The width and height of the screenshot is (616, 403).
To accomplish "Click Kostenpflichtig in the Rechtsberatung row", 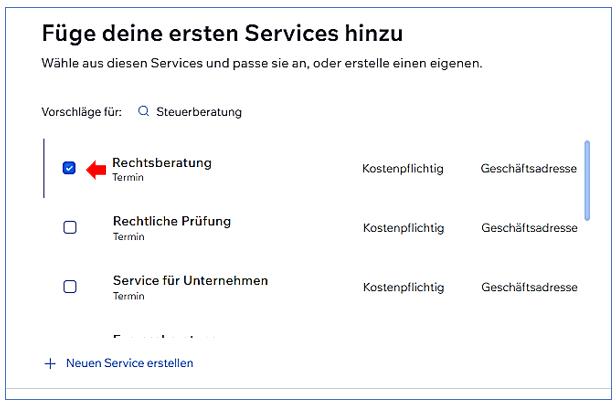I will click(402, 169).
